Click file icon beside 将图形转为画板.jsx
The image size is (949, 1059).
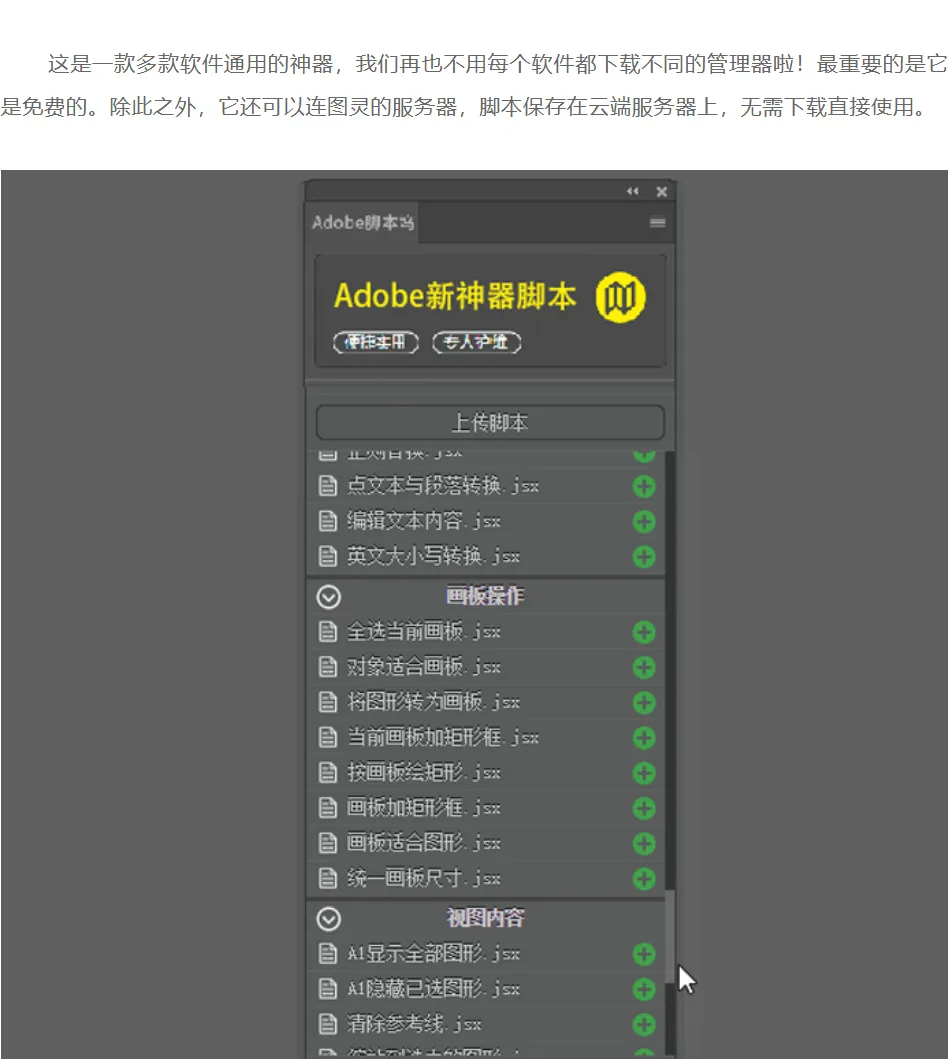[328, 702]
